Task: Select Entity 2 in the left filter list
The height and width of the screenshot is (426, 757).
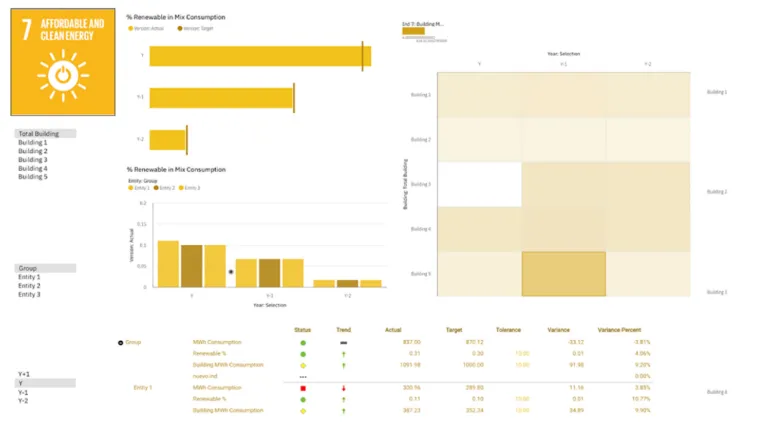Action: click(x=29, y=286)
